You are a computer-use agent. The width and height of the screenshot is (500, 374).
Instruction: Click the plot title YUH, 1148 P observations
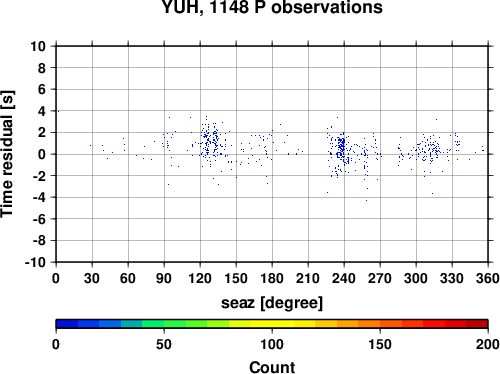(272, 7)
